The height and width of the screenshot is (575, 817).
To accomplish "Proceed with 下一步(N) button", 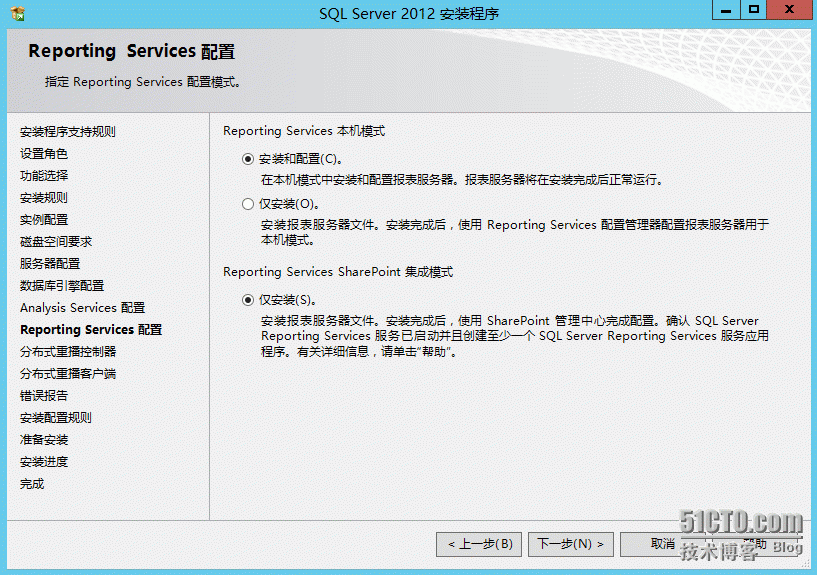I will [571, 544].
